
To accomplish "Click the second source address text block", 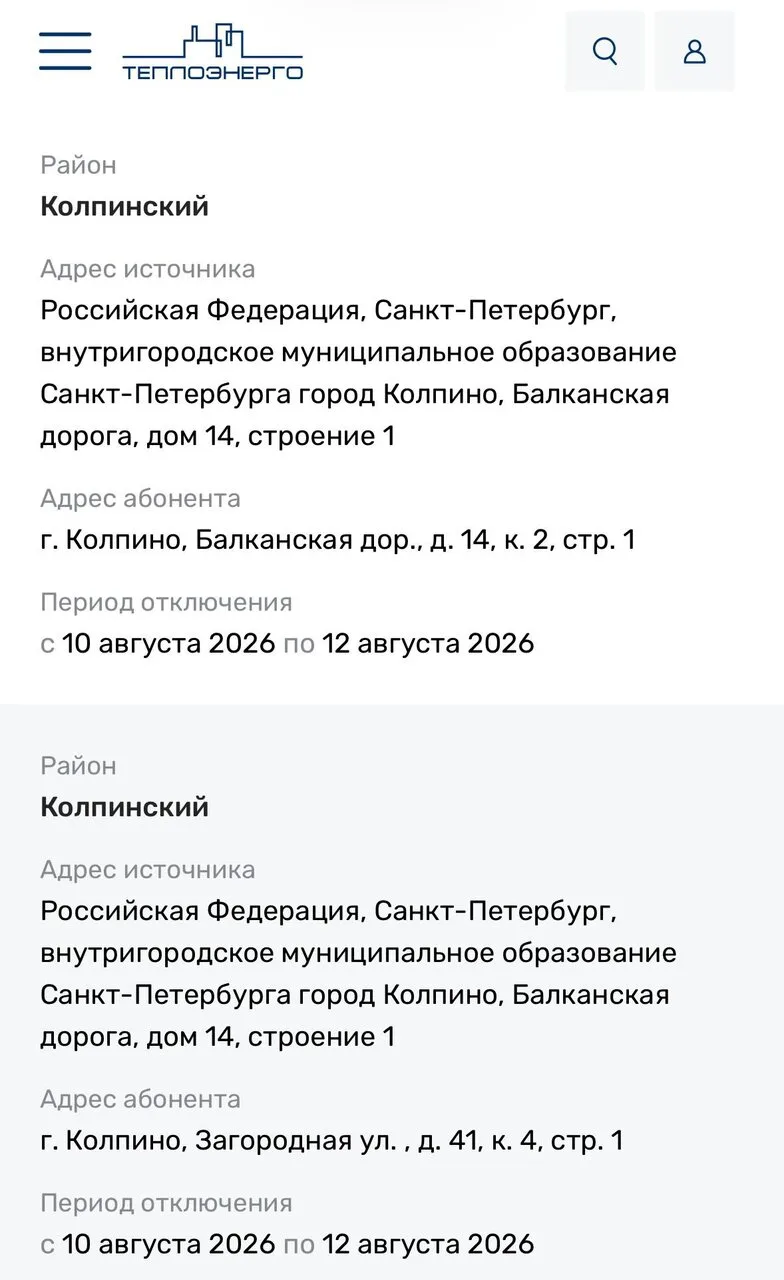I will tap(358, 974).
